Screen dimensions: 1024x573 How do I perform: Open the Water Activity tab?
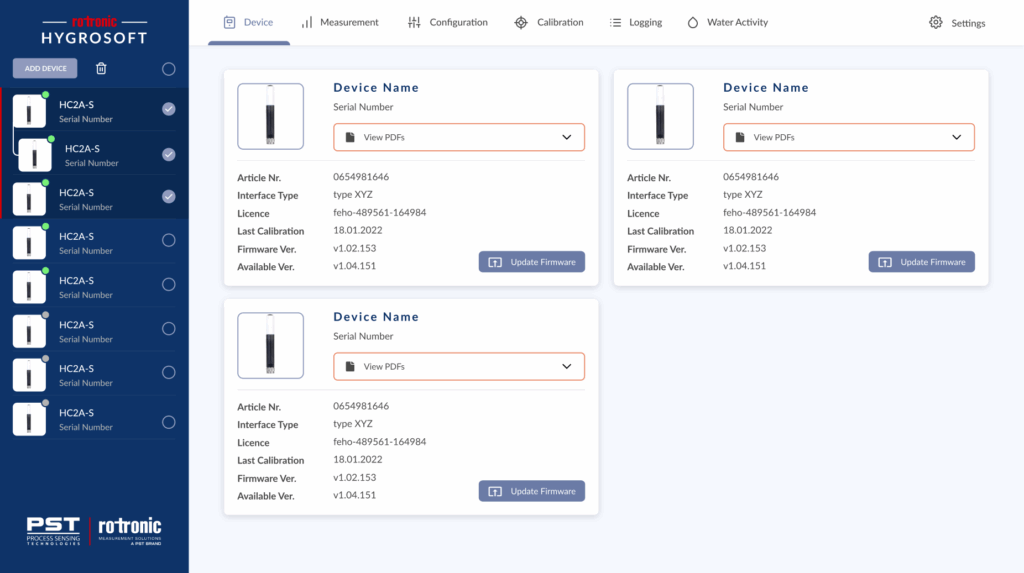tap(728, 22)
